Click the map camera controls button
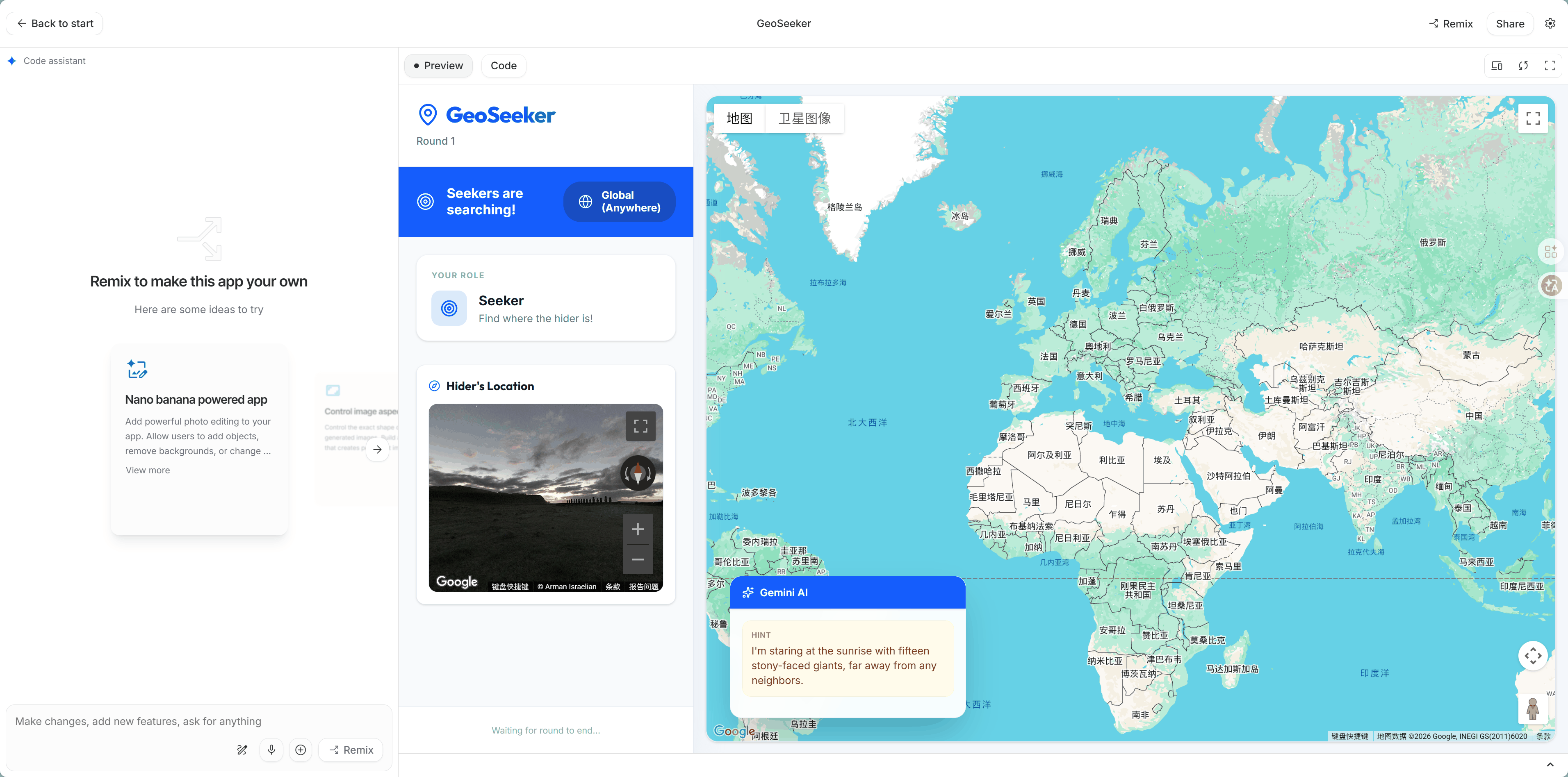 click(x=1533, y=655)
